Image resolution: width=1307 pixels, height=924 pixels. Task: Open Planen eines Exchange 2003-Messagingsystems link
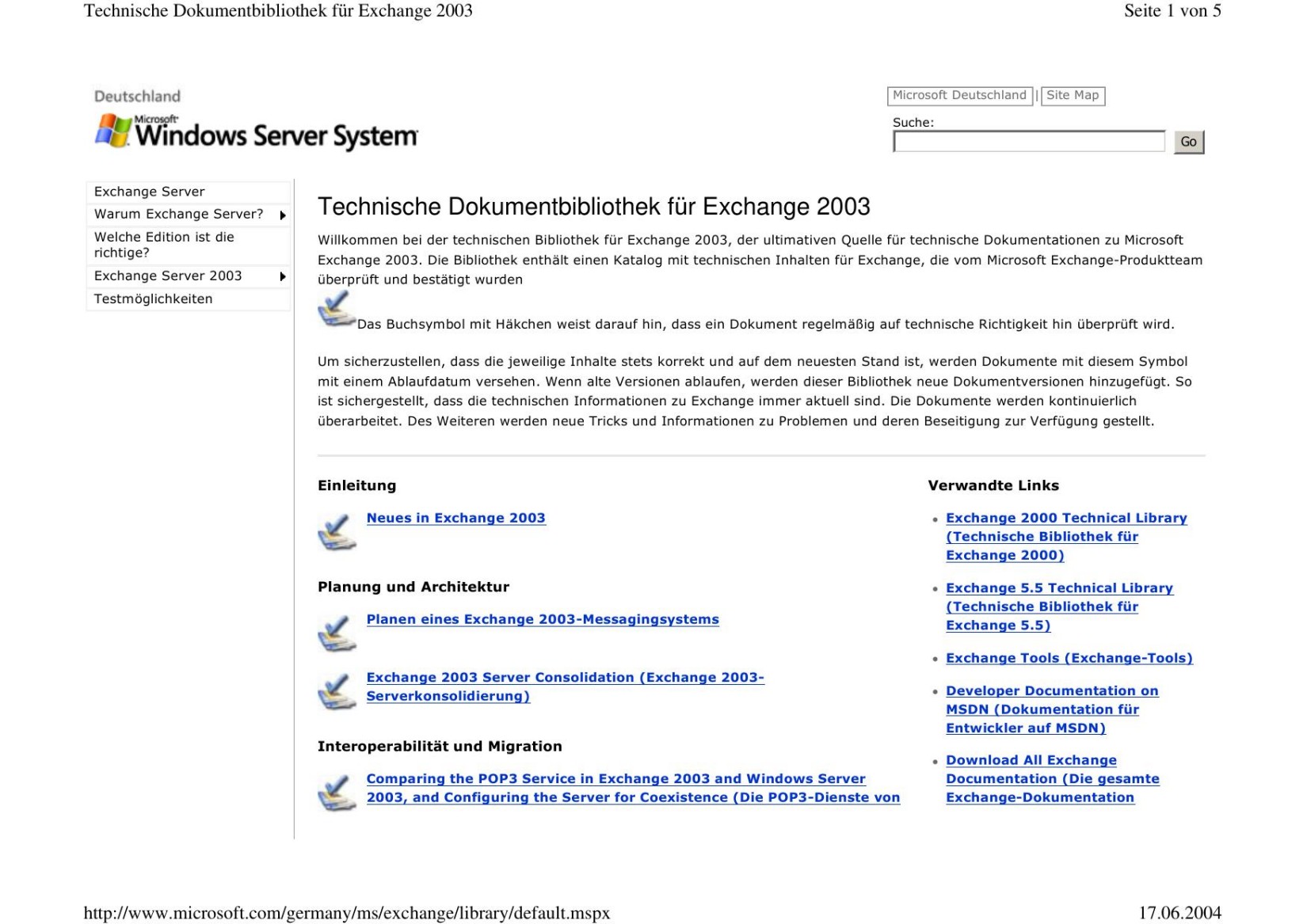[x=543, y=619]
